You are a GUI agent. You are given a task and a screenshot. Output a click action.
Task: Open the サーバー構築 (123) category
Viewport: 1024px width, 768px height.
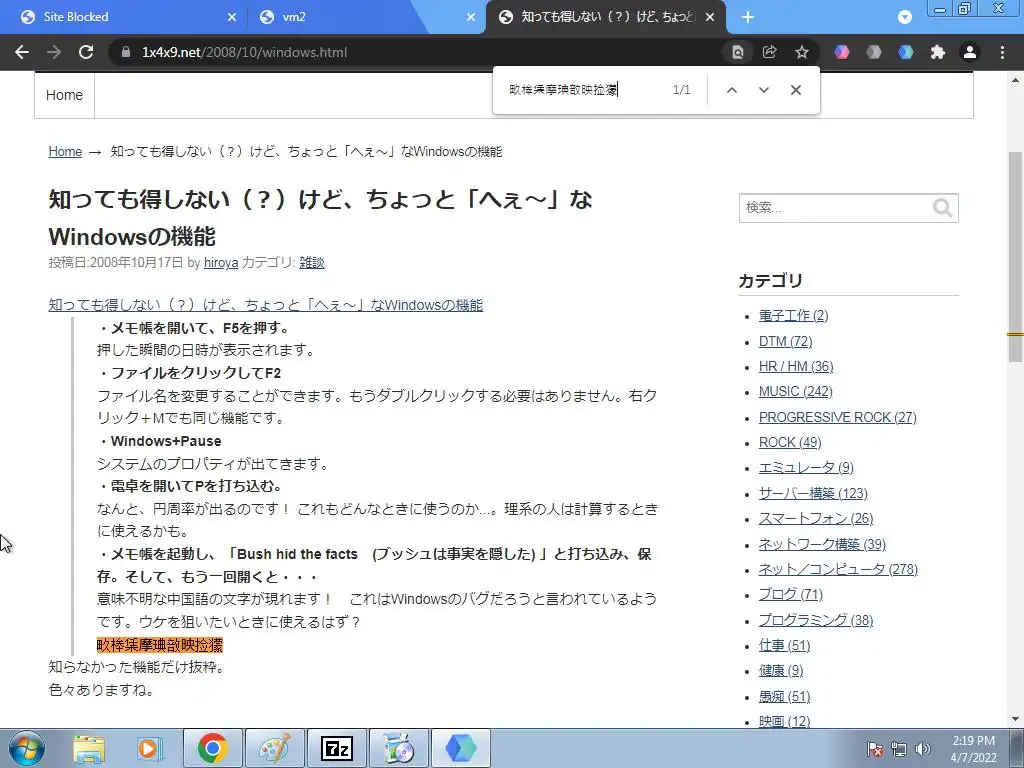(x=813, y=493)
